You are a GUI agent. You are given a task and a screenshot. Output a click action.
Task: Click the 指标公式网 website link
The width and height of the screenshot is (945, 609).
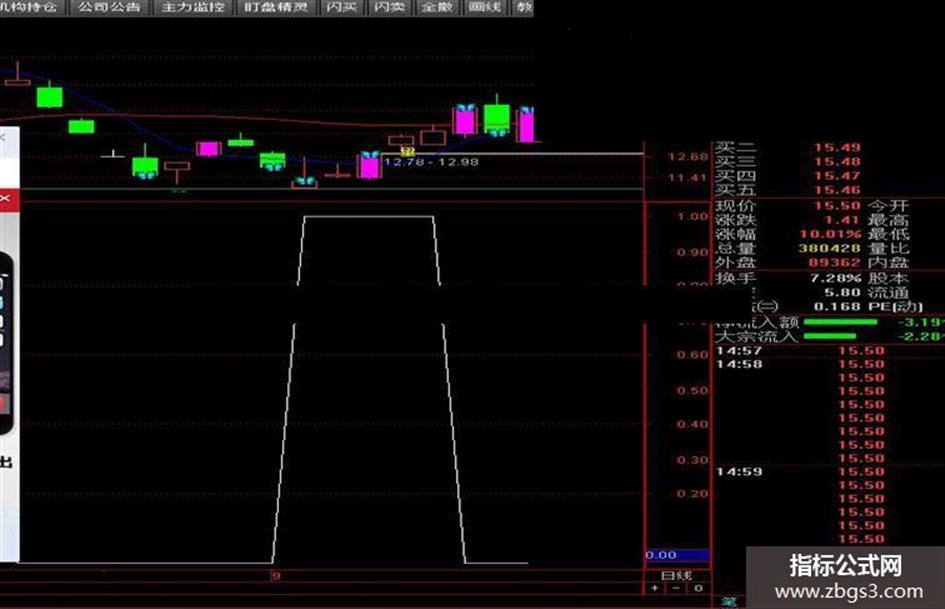(x=847, y=578)
